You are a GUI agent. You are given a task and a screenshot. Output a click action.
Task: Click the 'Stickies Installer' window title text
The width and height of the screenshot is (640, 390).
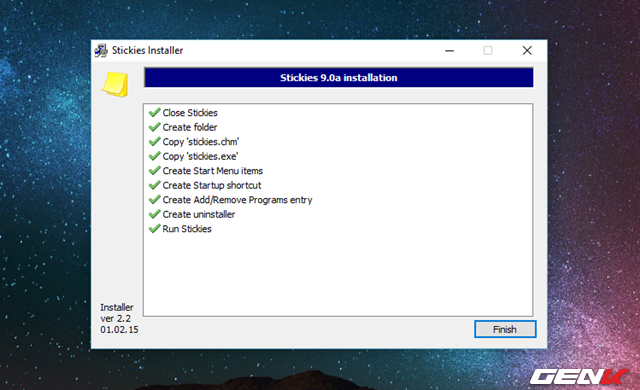click(x=147, y=50)
